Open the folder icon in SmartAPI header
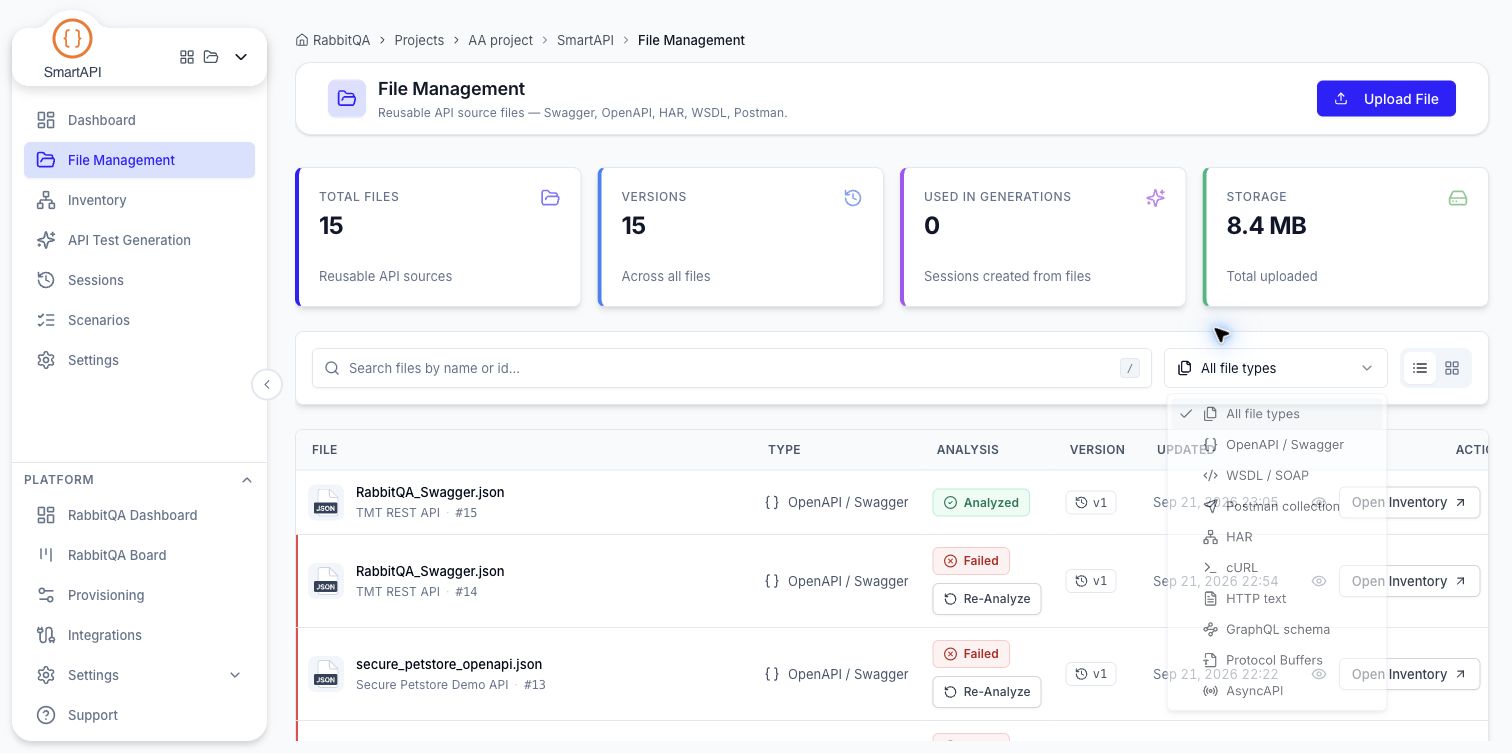1512x753 pixels. tap(211, 57)
